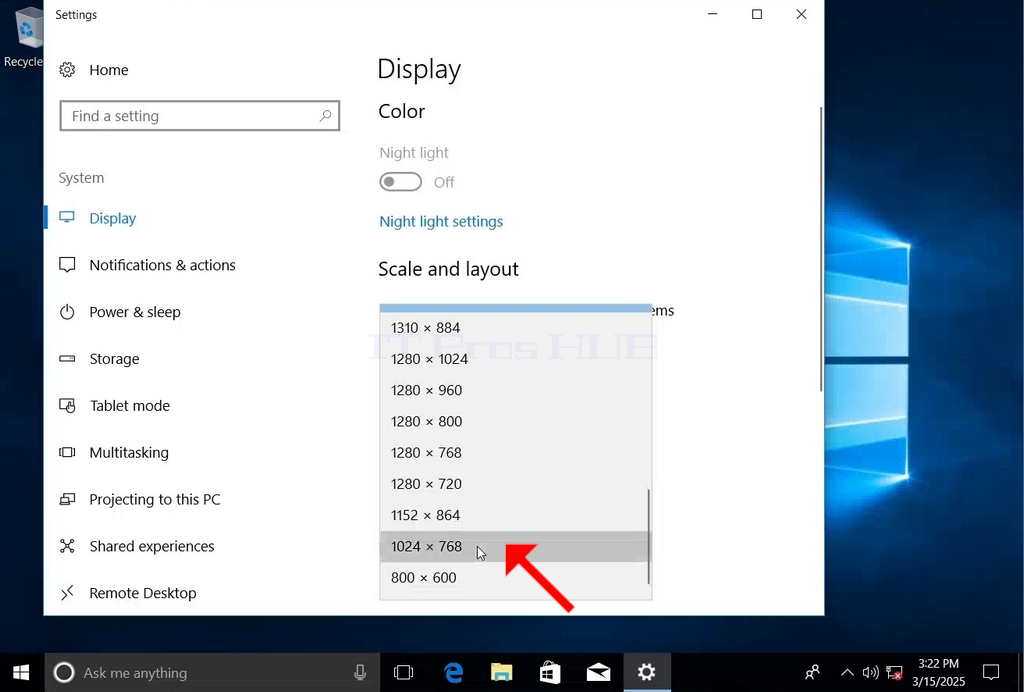Choose 800 × 600 resolution
The width and height of the screenshot is (1024, 692).
pos(515,578)
